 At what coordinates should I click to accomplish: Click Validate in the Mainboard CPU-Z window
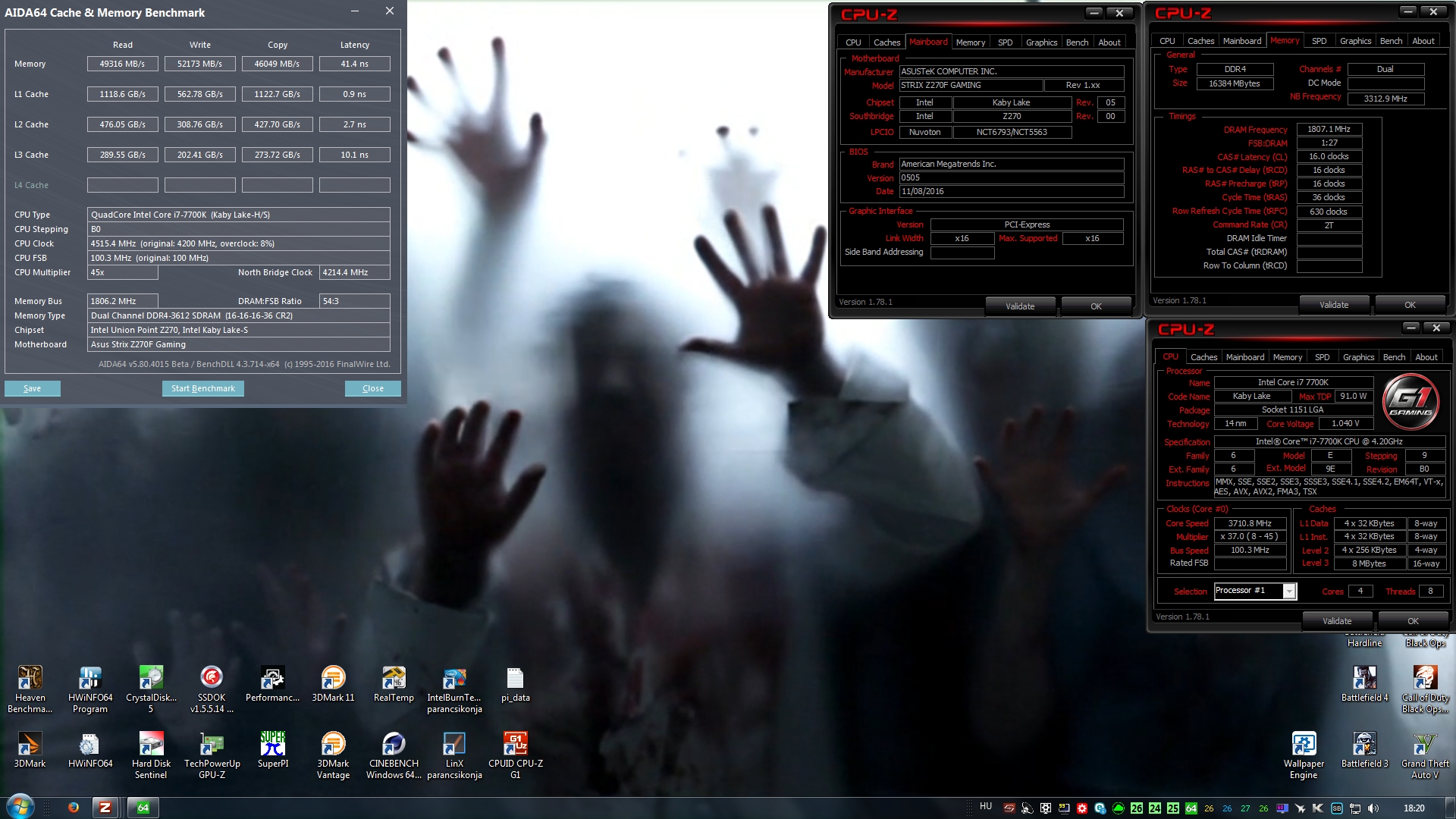point(1020,306)
